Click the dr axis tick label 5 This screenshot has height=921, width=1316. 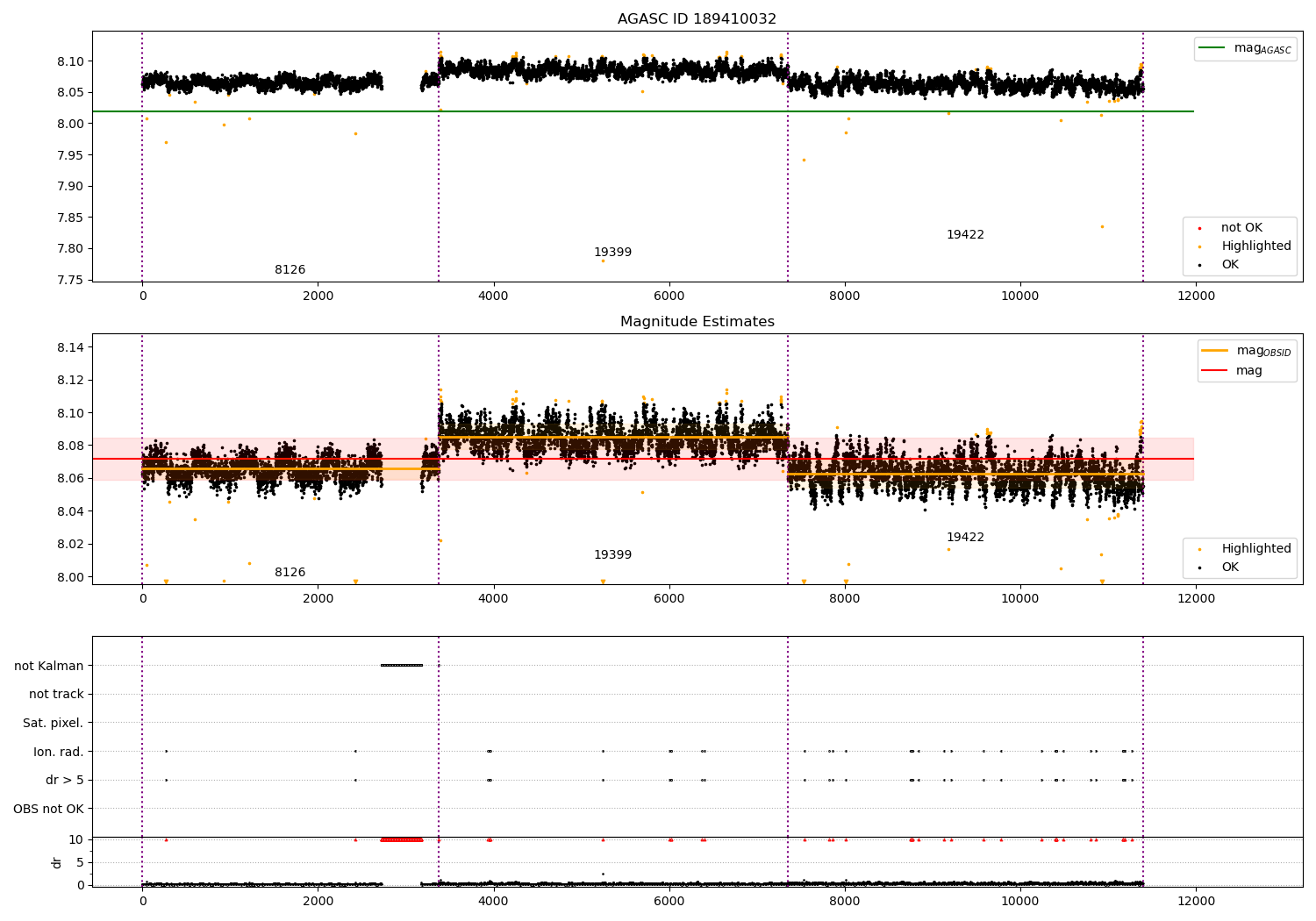(x=81, y=863)
